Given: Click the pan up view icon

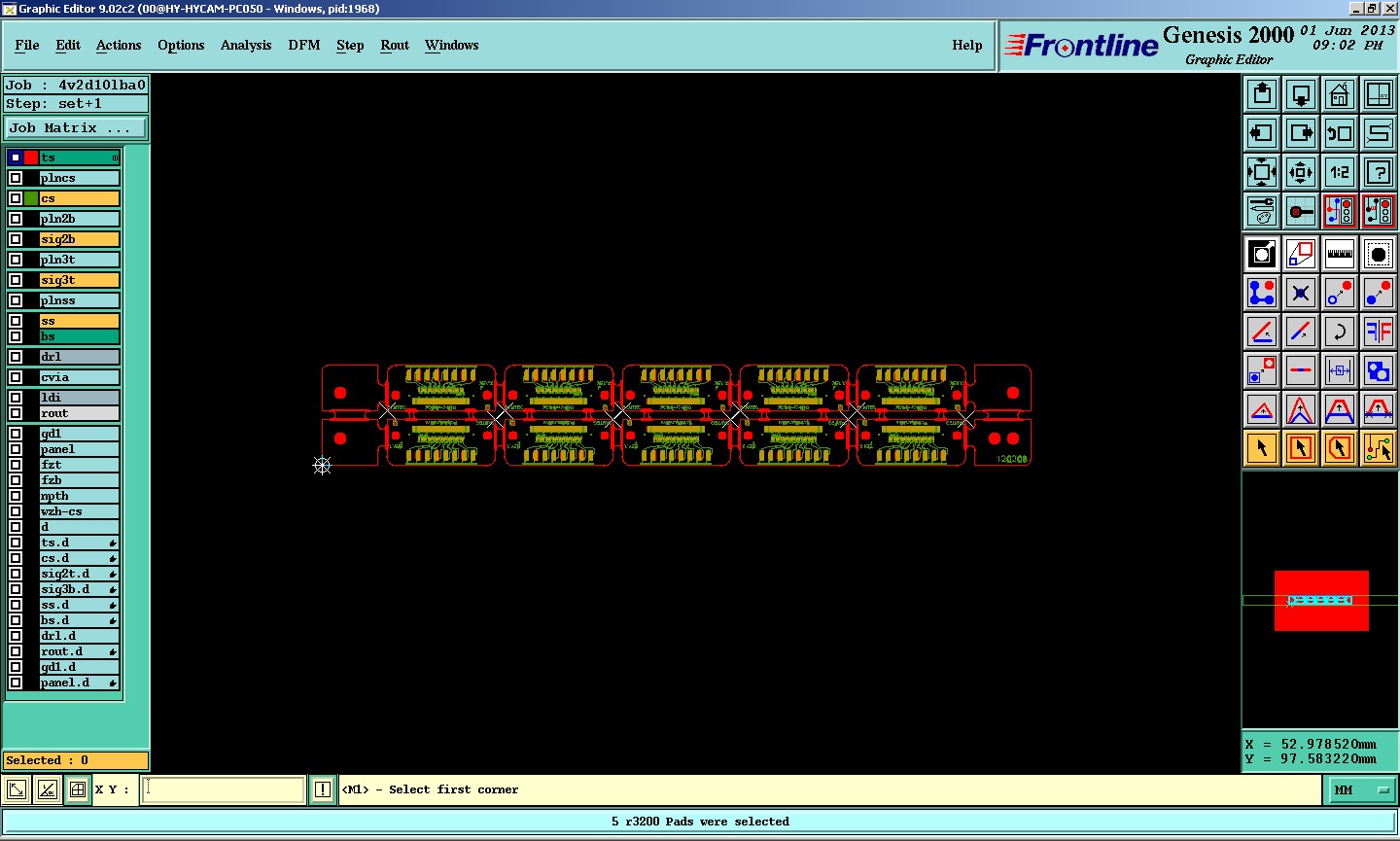Looking at the screenshot, I should [x=1262, y=94].
